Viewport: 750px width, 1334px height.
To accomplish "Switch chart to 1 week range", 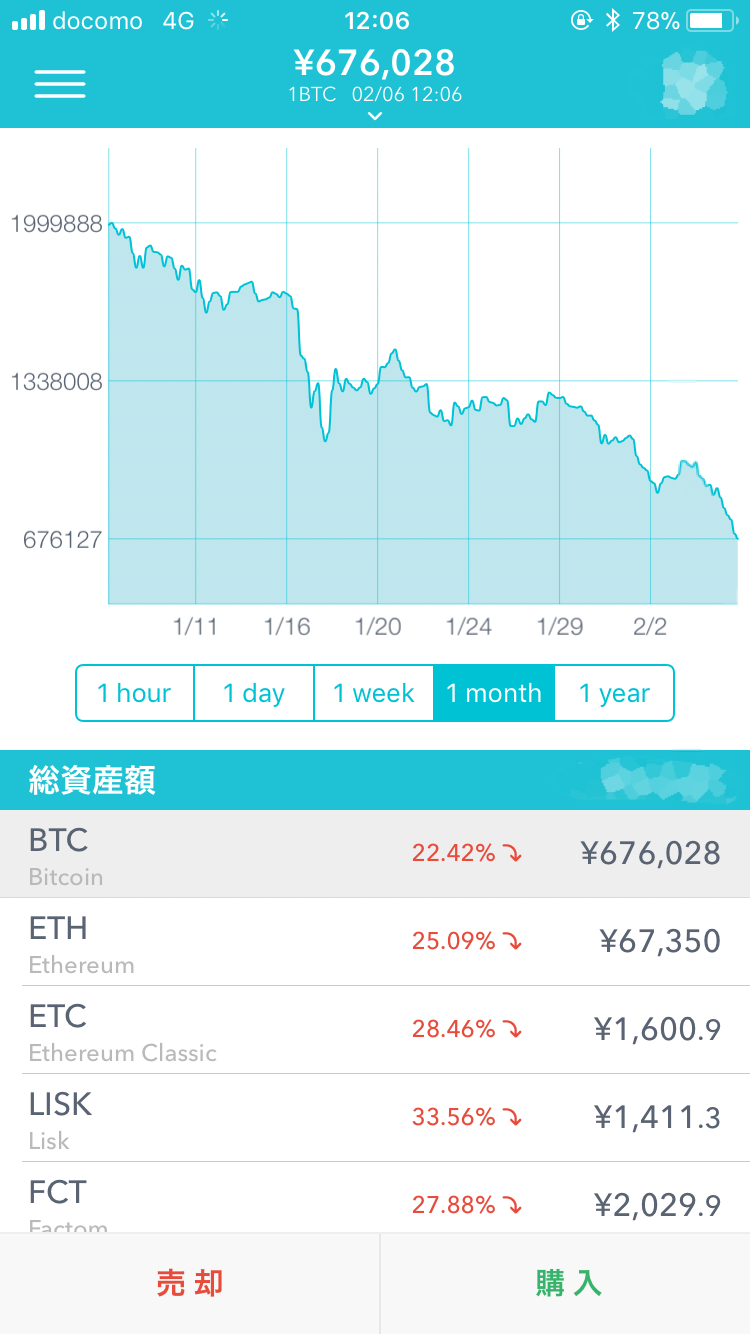I will click(x=374, y=693).
